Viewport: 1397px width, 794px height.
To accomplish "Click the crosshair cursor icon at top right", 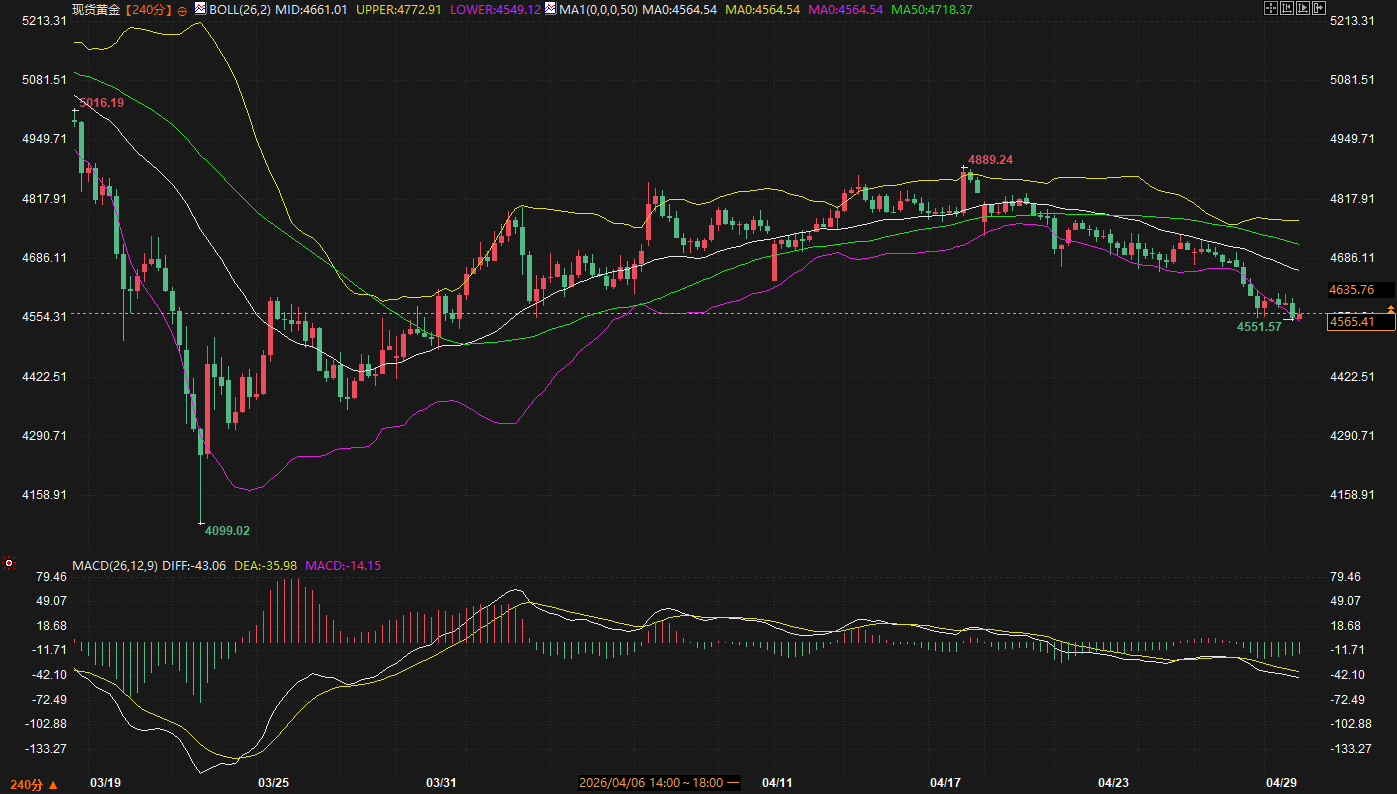I will [1271, 8].
